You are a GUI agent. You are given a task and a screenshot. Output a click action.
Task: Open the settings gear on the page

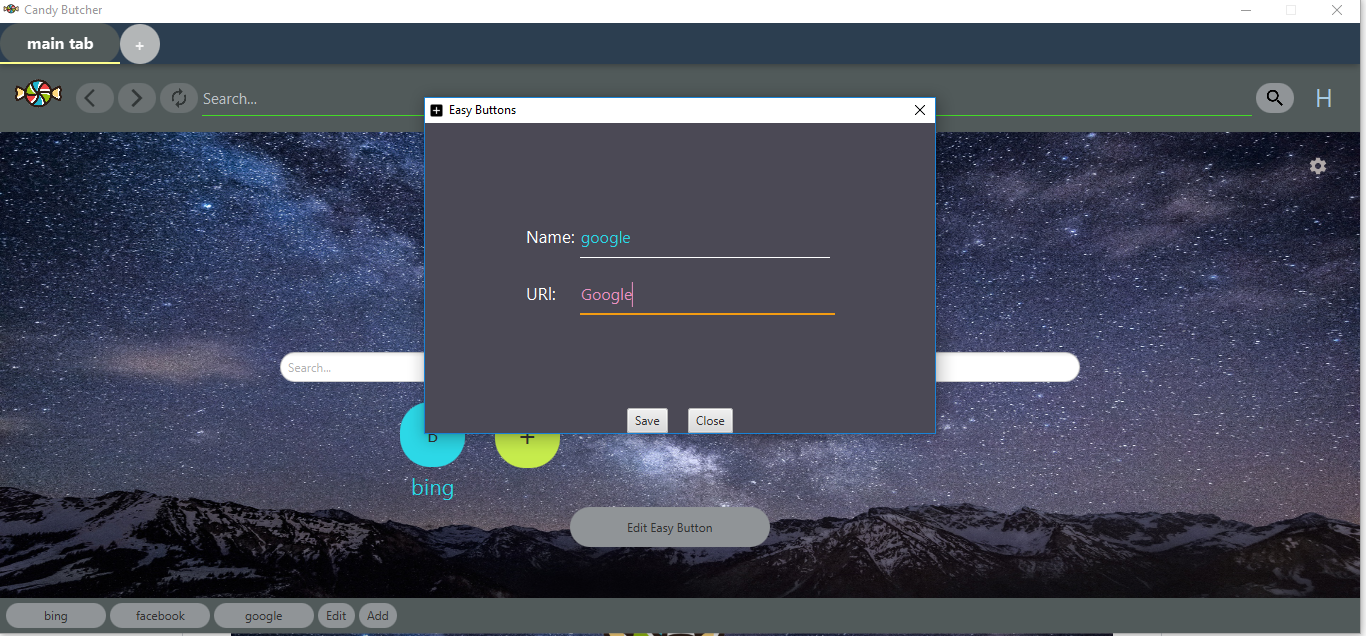(x=1318, y=166)
